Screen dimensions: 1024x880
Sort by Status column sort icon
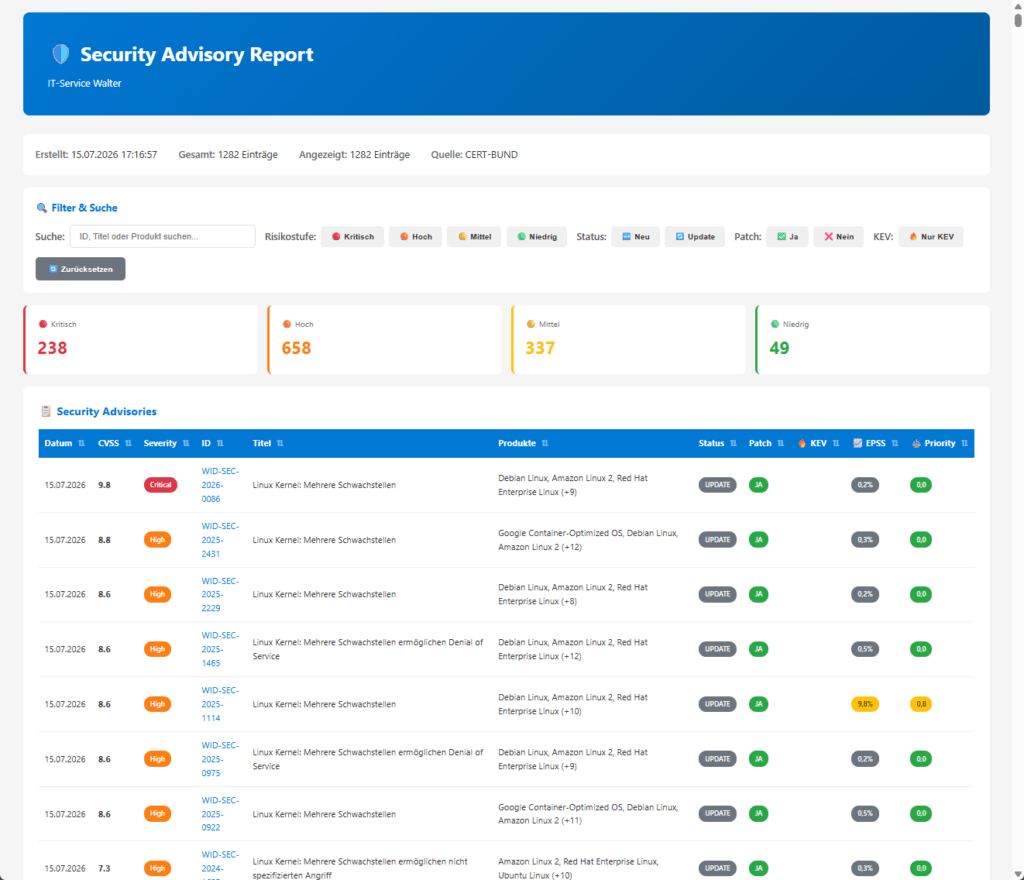click(733, 443)
